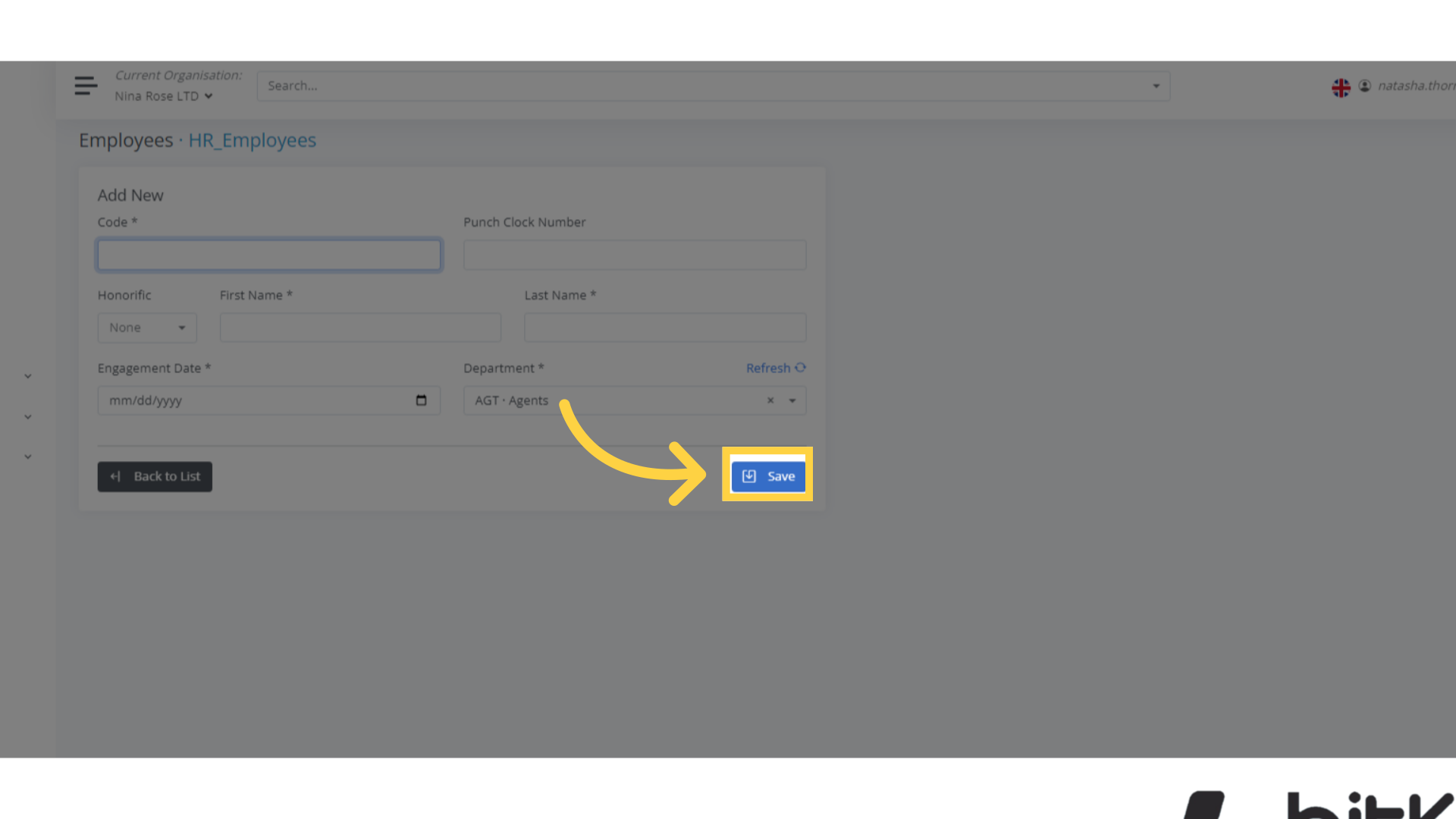Click the back-arrow icon in Back to List
Image resolution: width=1456 pixels, height=819 pixels.
pos(115,476)
